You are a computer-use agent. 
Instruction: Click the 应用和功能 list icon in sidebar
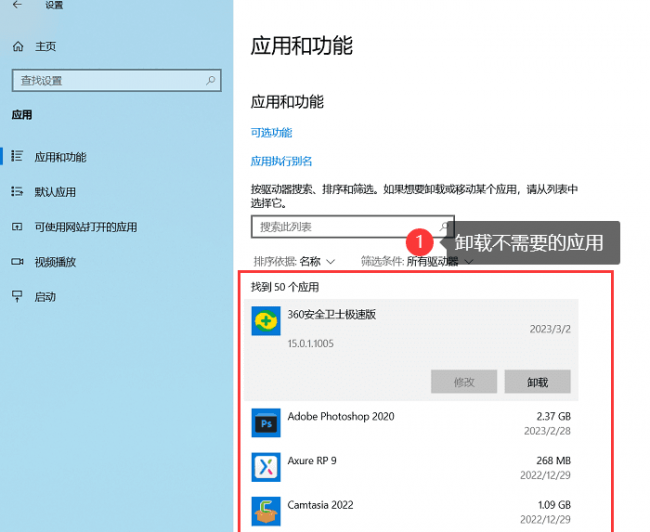[x=17, y=156]
